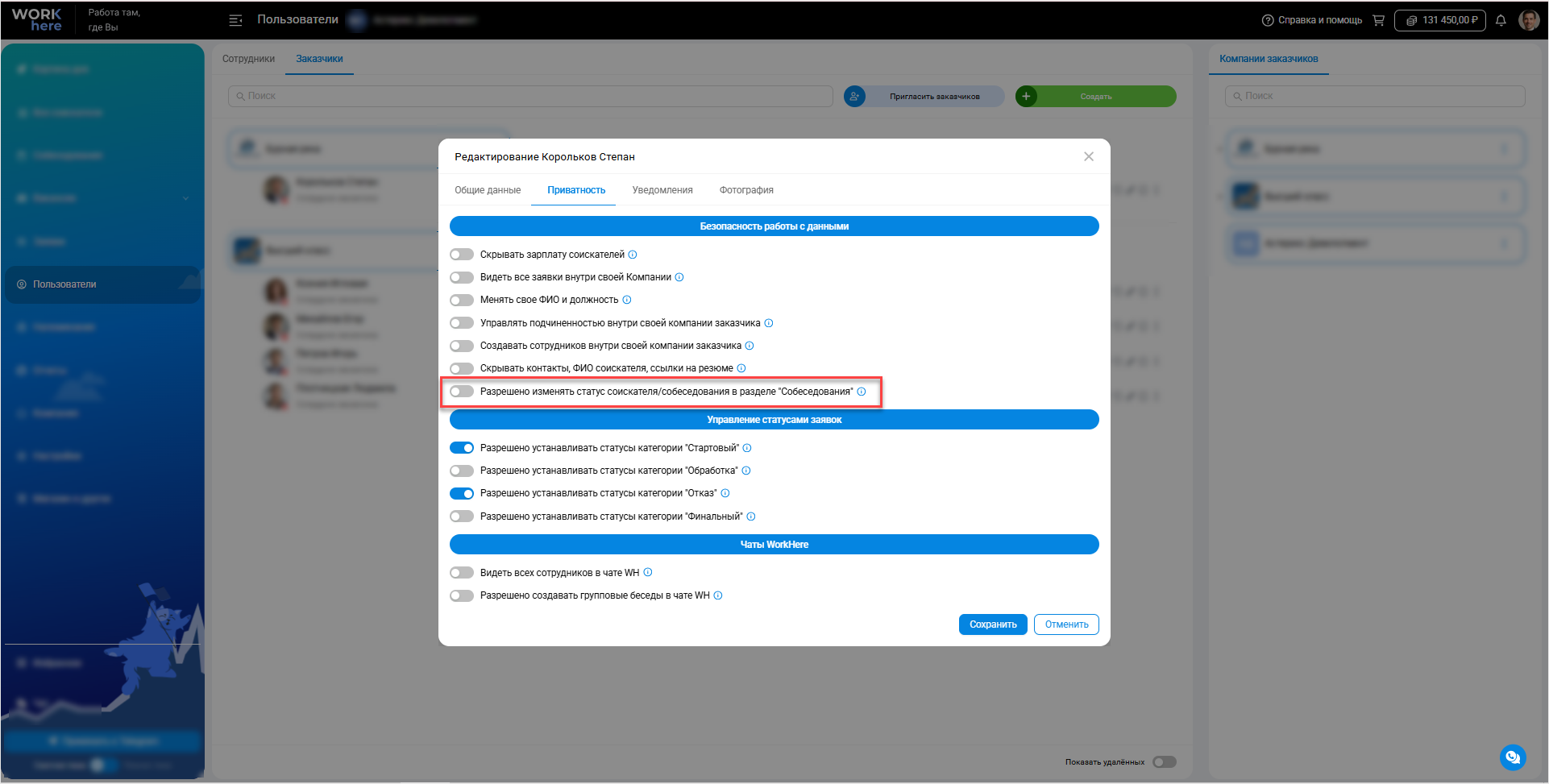Viewport: 1549px width, 784px height.
Task: Open the 'Фотография' tab
Action: (746, 190)
